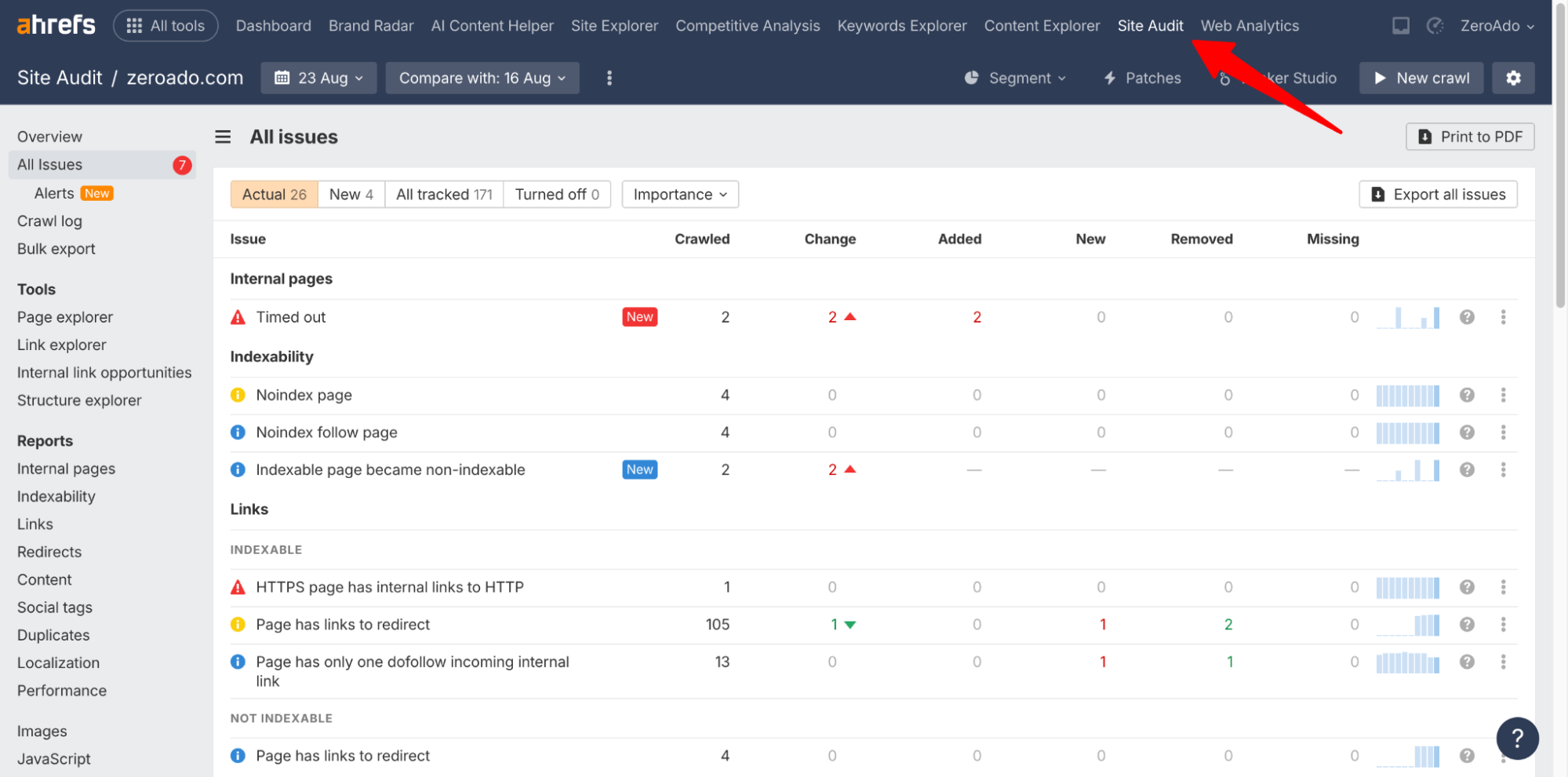Toggle the sidebar hamburger menu
This screenshot has width=1568, height=777.
pos(223,137)
